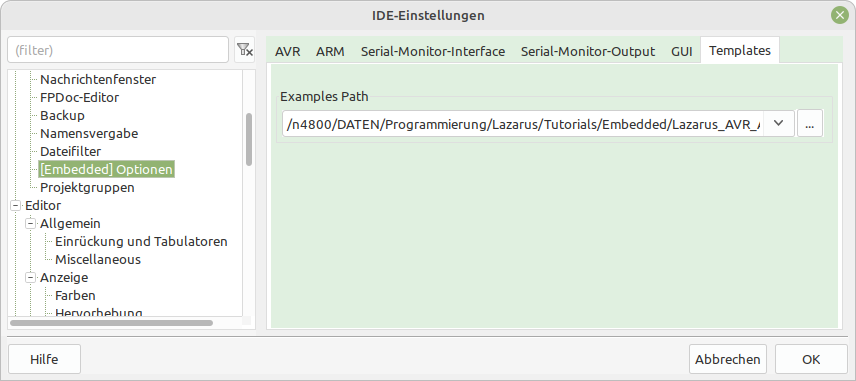
Task: Collapse the Editor tree node
Action: point(15,206)
